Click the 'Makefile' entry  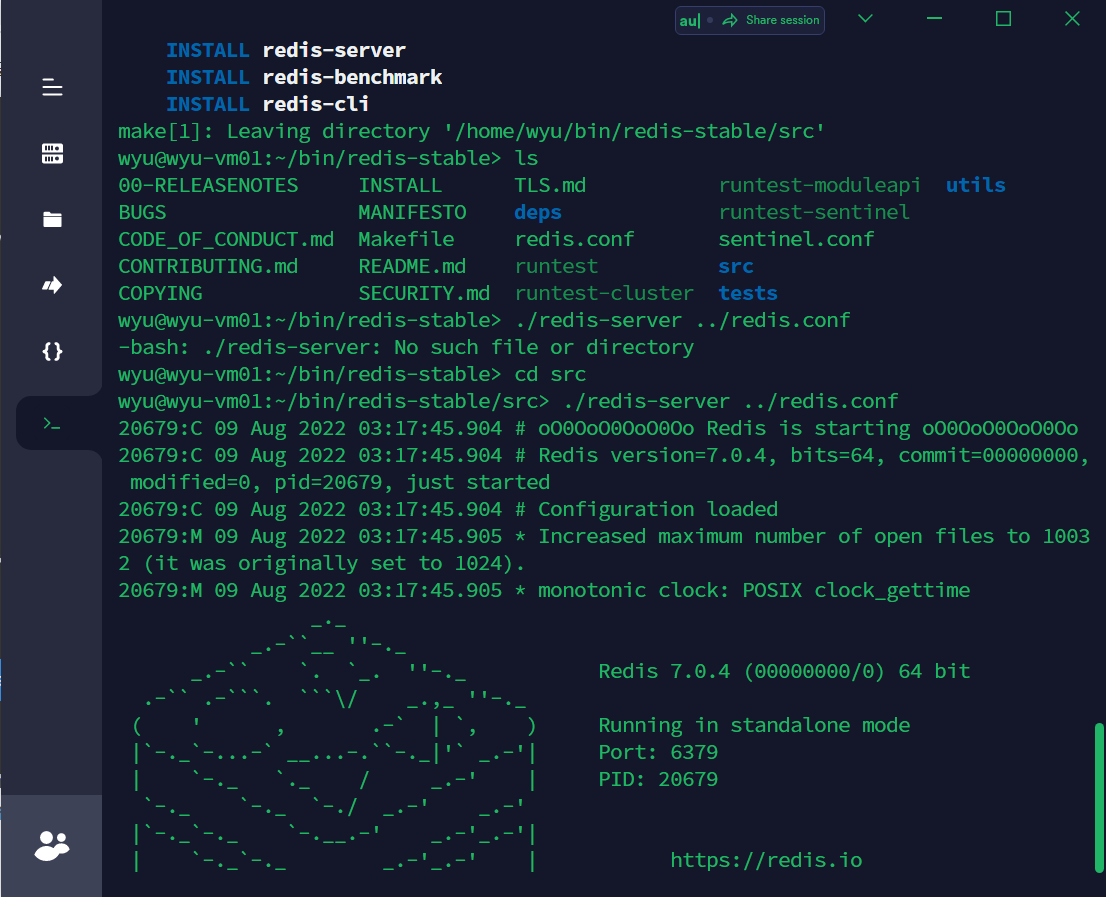click(x=406, y=240)
